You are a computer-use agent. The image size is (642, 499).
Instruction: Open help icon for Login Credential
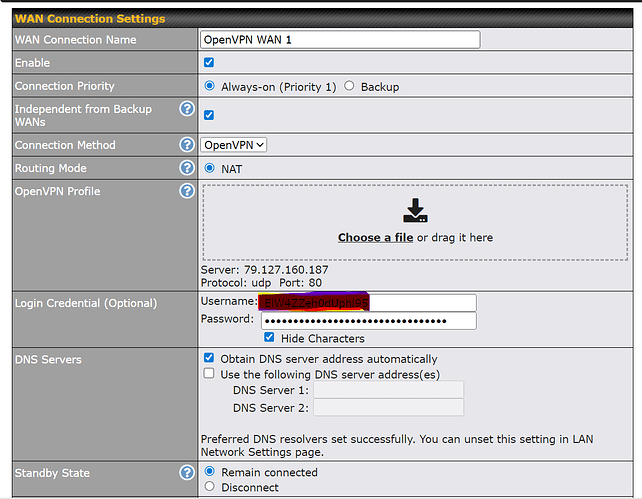[x=186, y=303]
